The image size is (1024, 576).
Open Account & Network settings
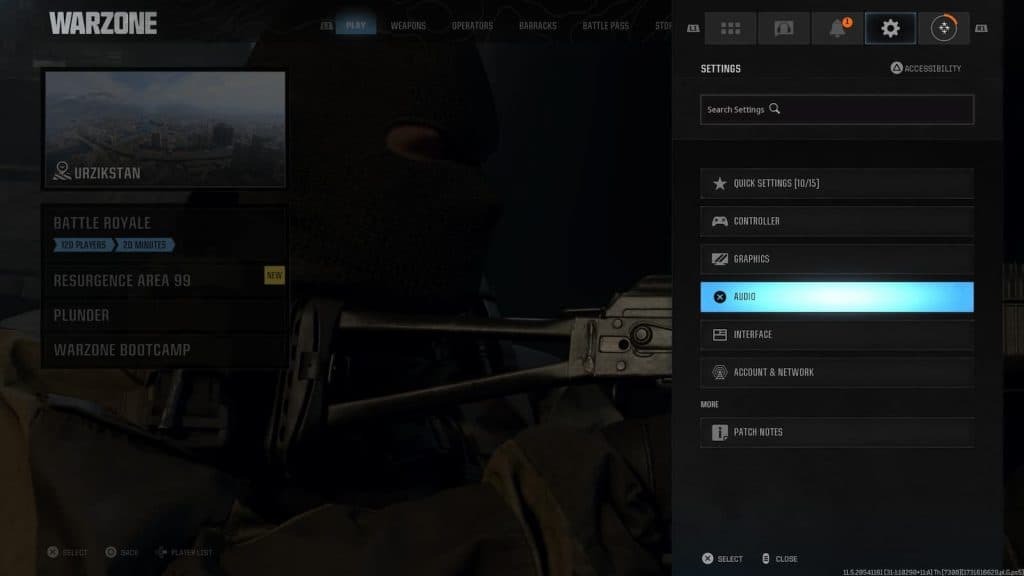point(837,372)
